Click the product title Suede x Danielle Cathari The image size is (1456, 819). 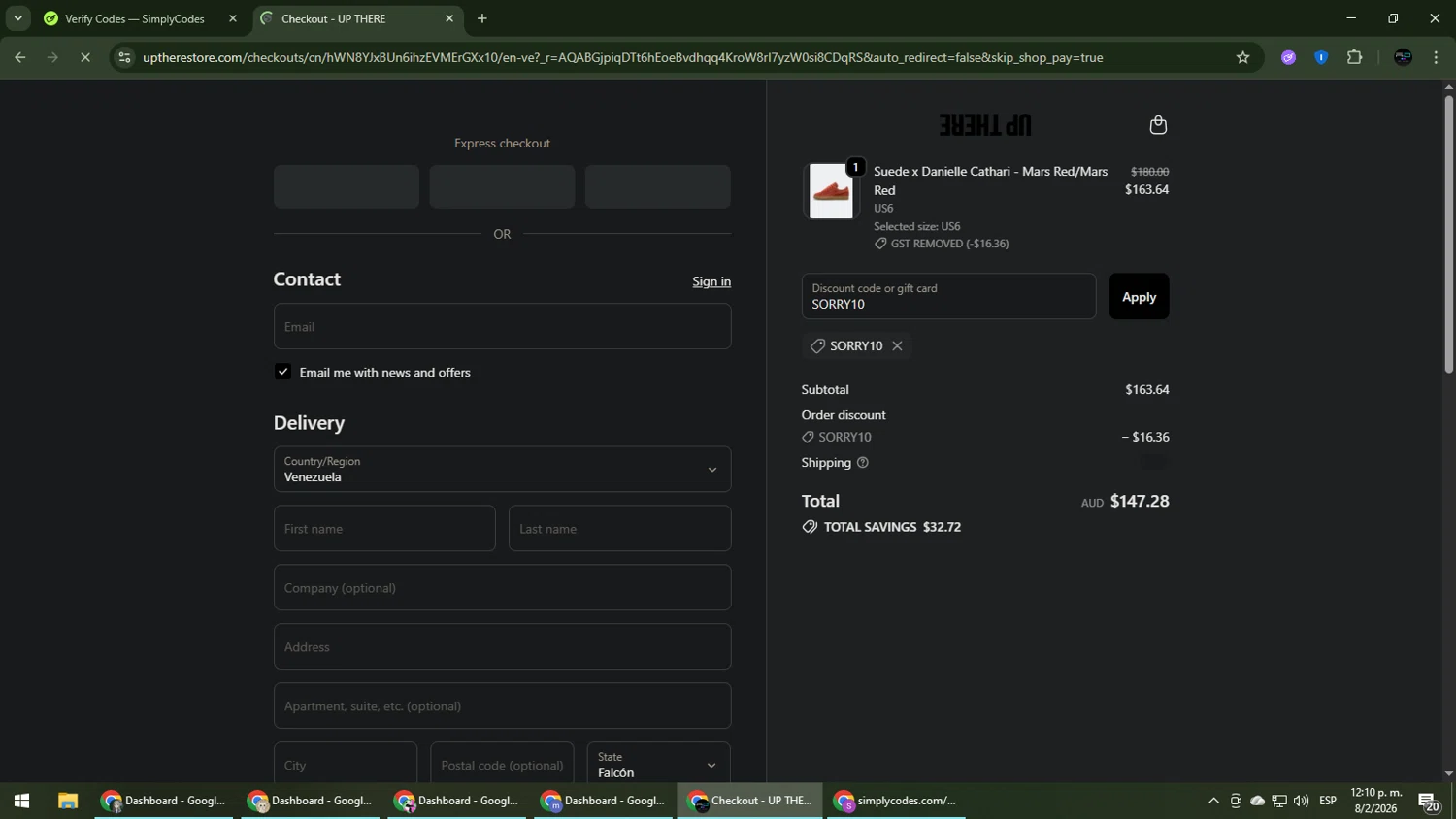(x=990, y=180)
